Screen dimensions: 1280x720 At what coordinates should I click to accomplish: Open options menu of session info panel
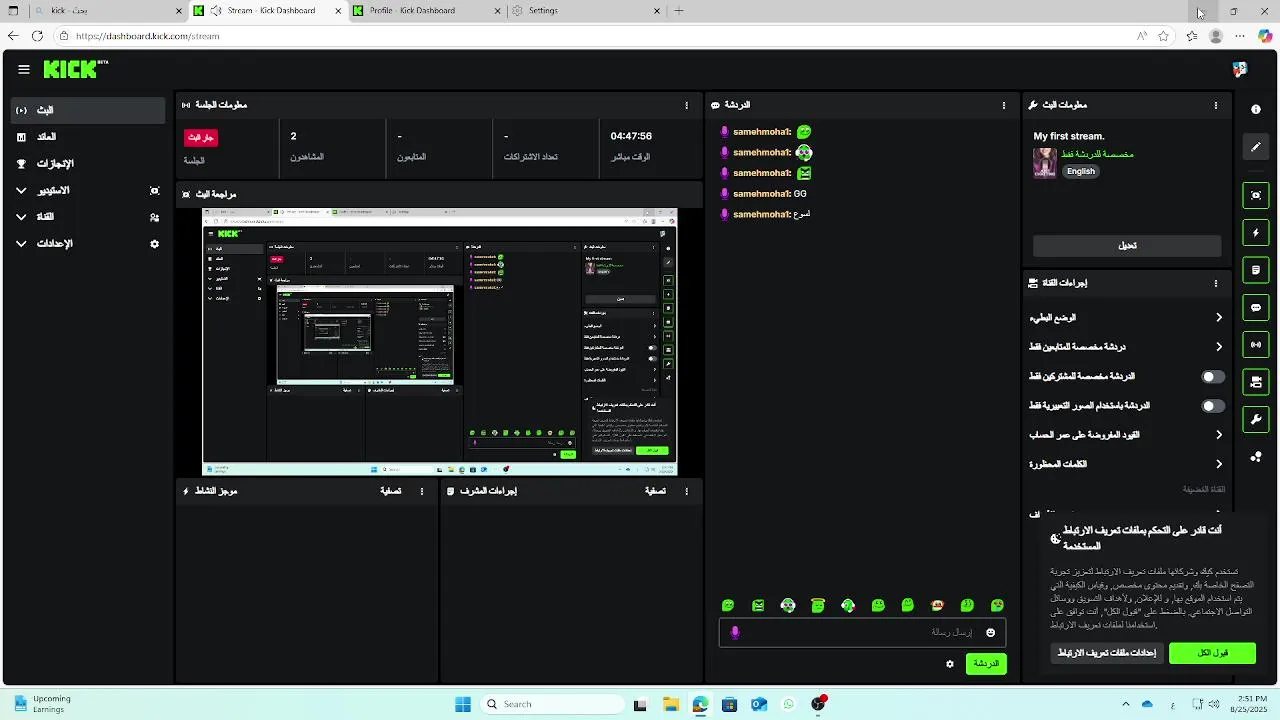(686, 105)
